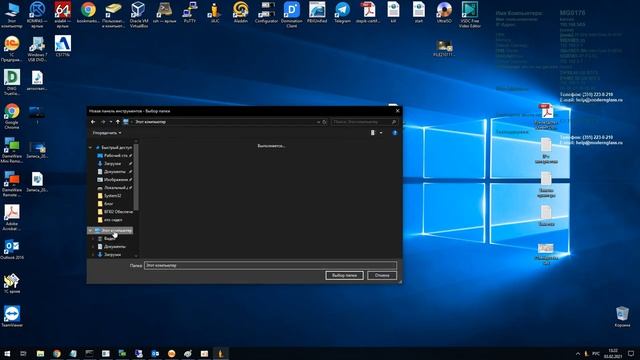Select the DWG TrueView desktop icon
The height and width of the screenshot is (360, 640).
click(x=11, y=82)
